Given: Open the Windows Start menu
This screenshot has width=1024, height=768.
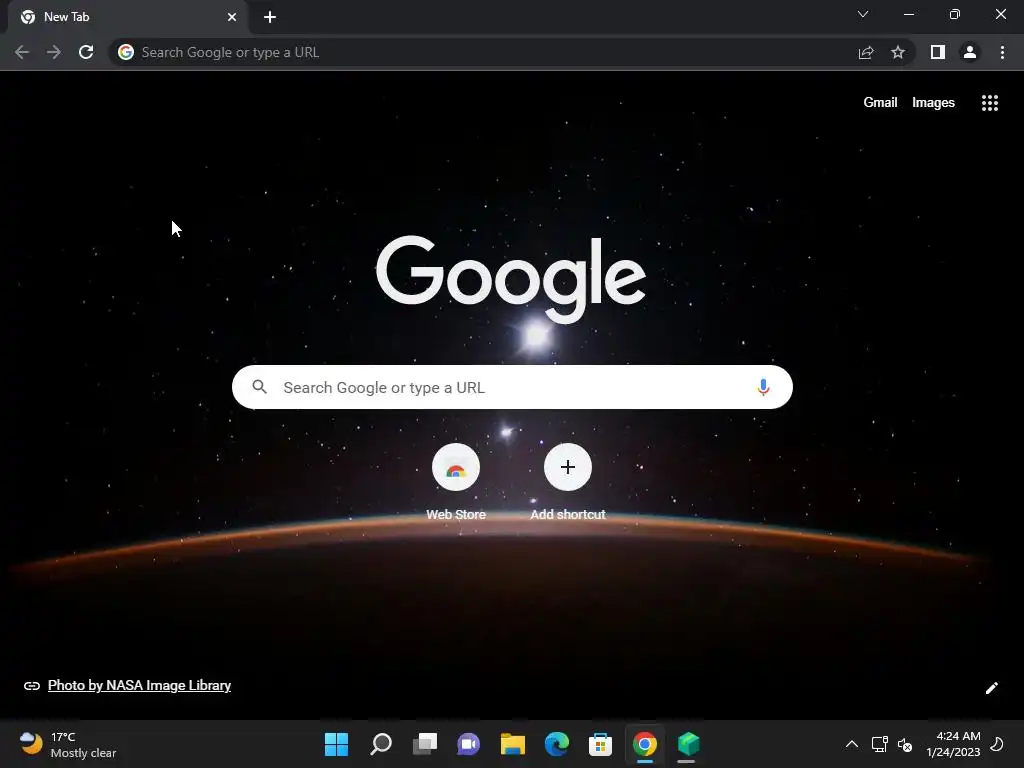Looking at the screenshot, I should tap(336, 744).
